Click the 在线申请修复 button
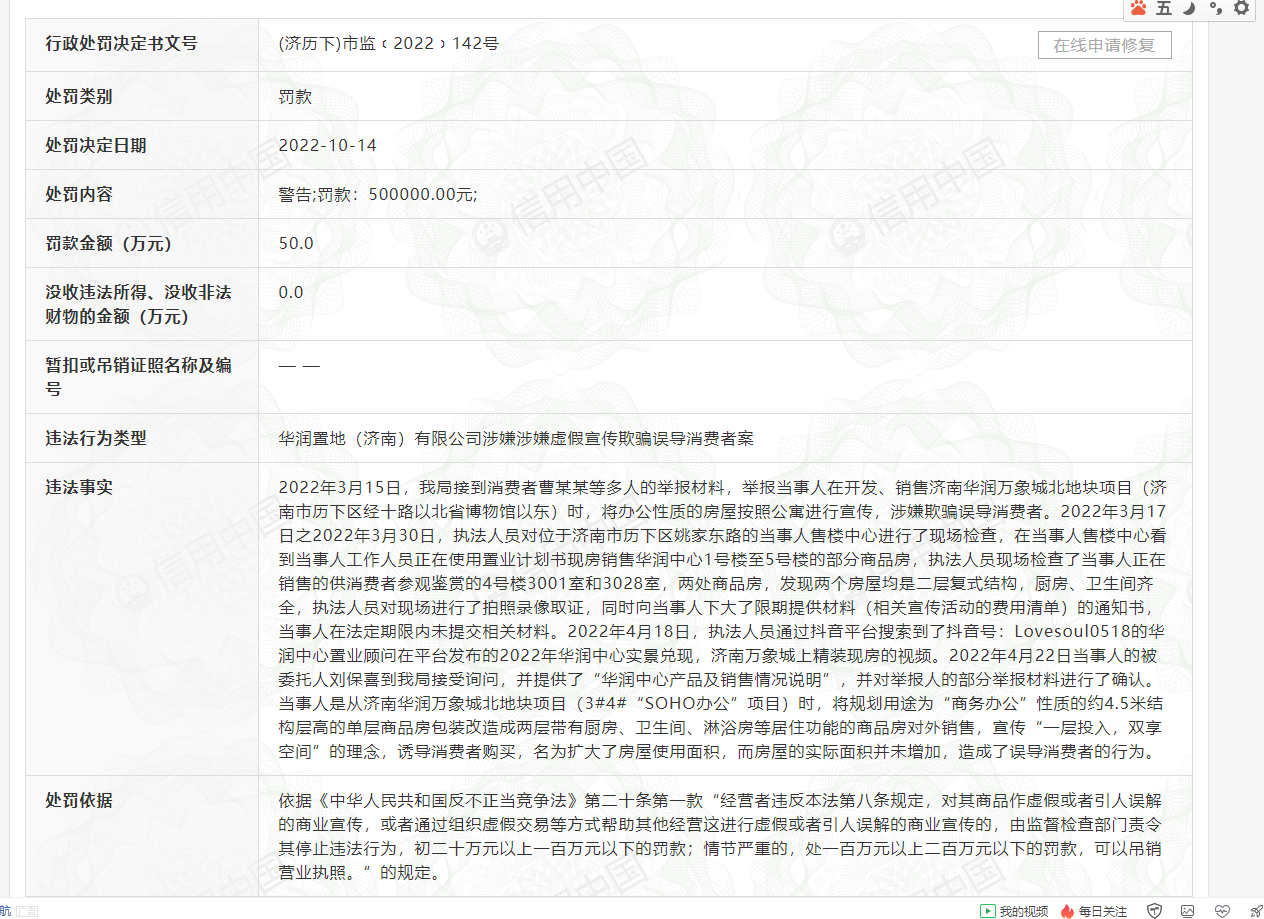 pyautogui.click(x=1104, y=45)
